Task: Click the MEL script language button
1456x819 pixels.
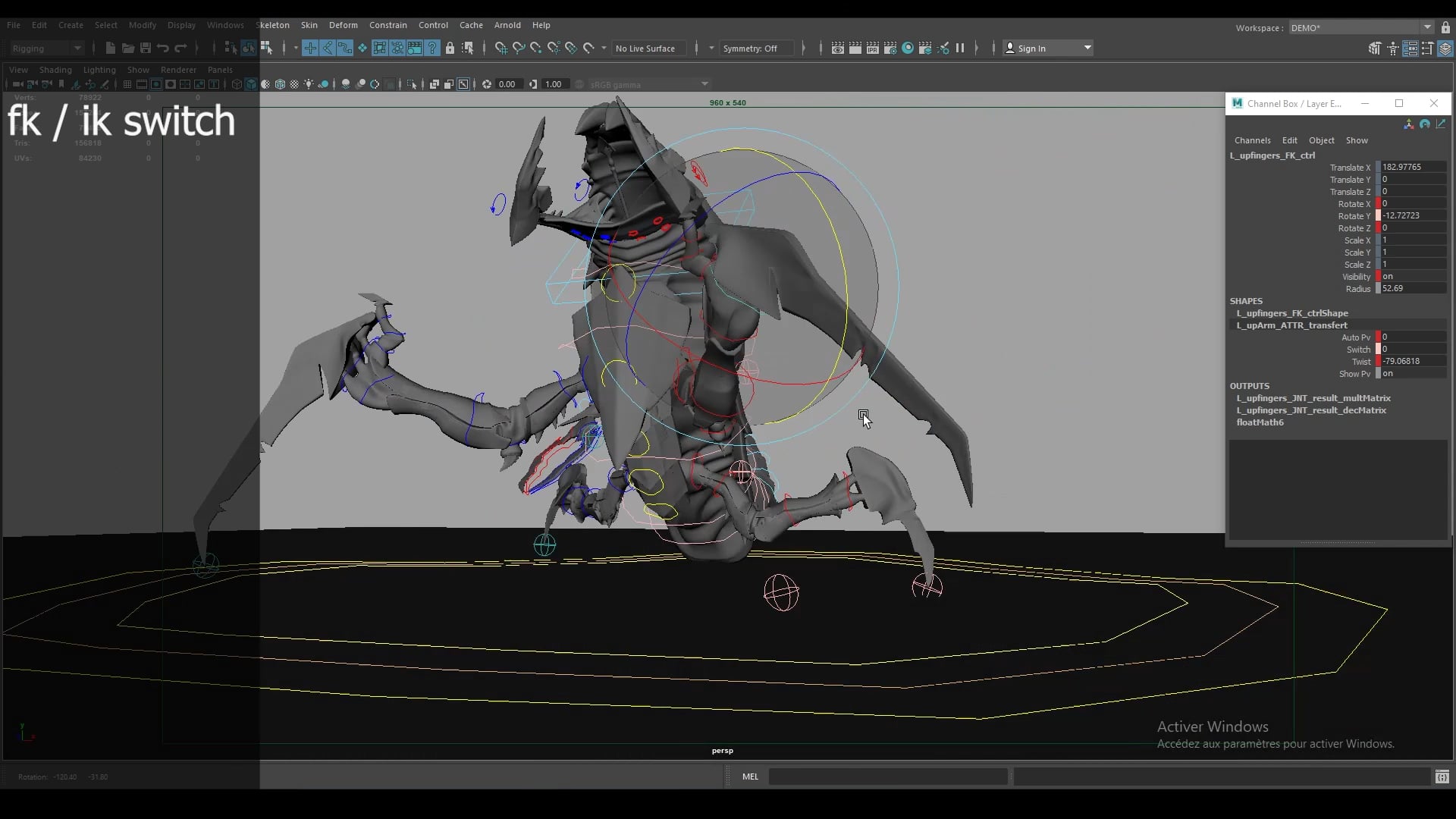Action: pos(750,777)
